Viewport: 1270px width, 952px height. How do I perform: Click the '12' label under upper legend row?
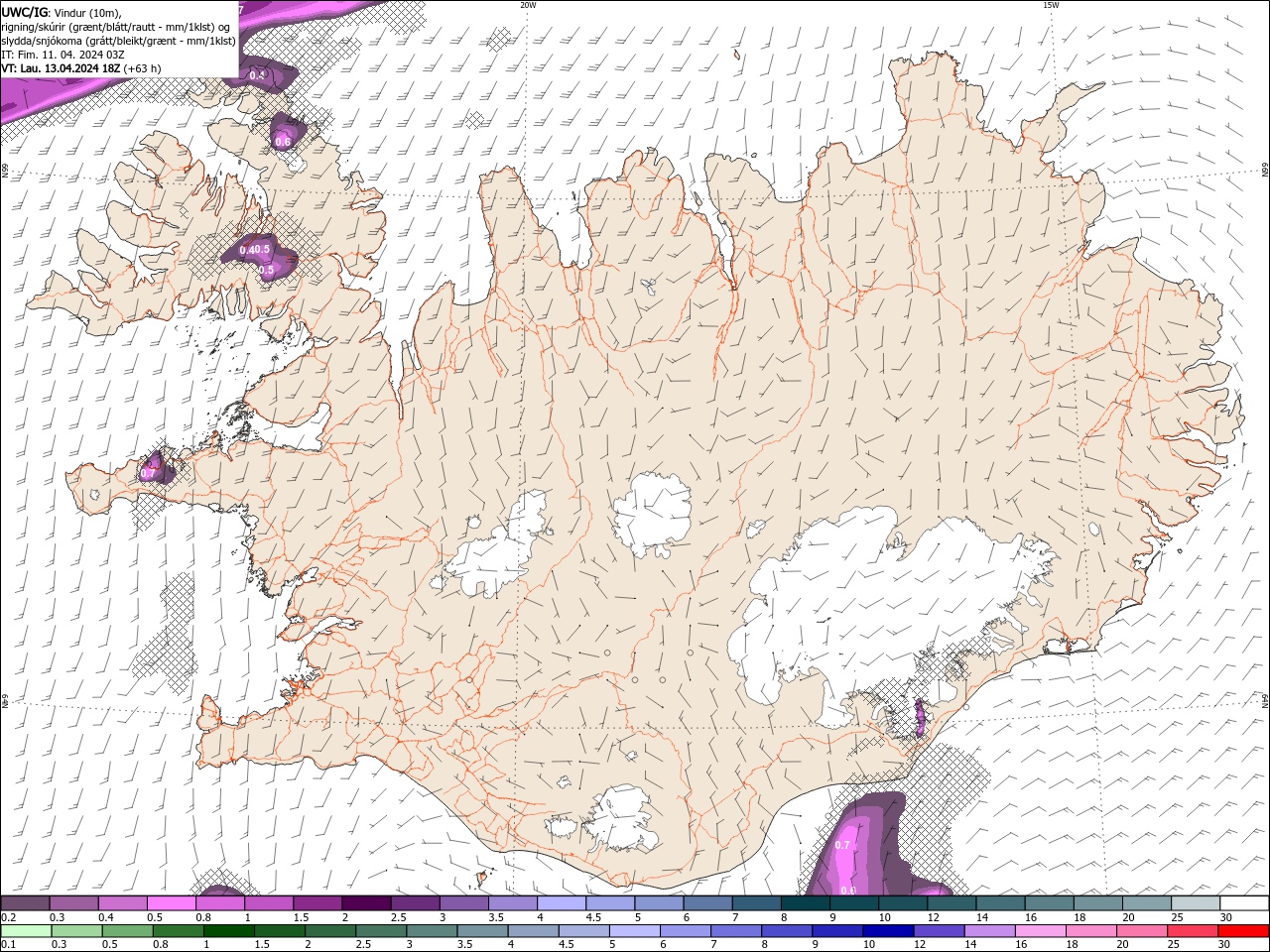(933, 917)
